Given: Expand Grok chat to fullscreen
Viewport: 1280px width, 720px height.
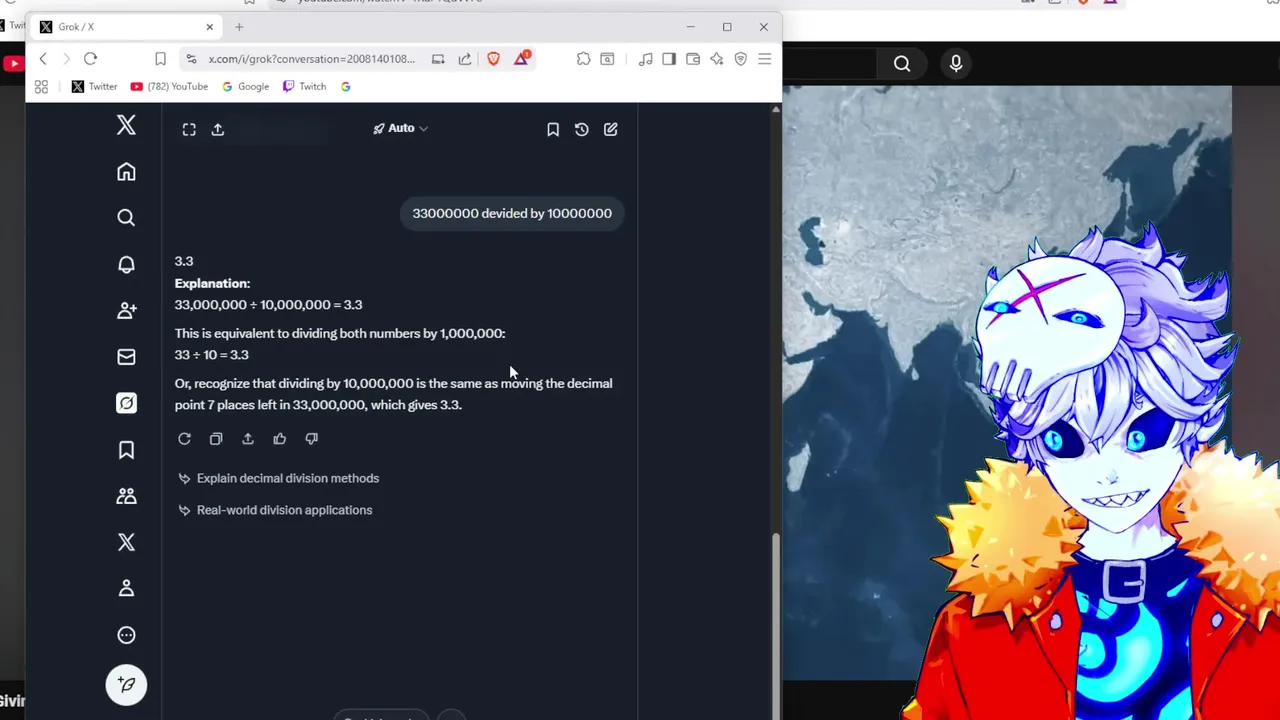Looking at the screenshot, I should 189,129.
